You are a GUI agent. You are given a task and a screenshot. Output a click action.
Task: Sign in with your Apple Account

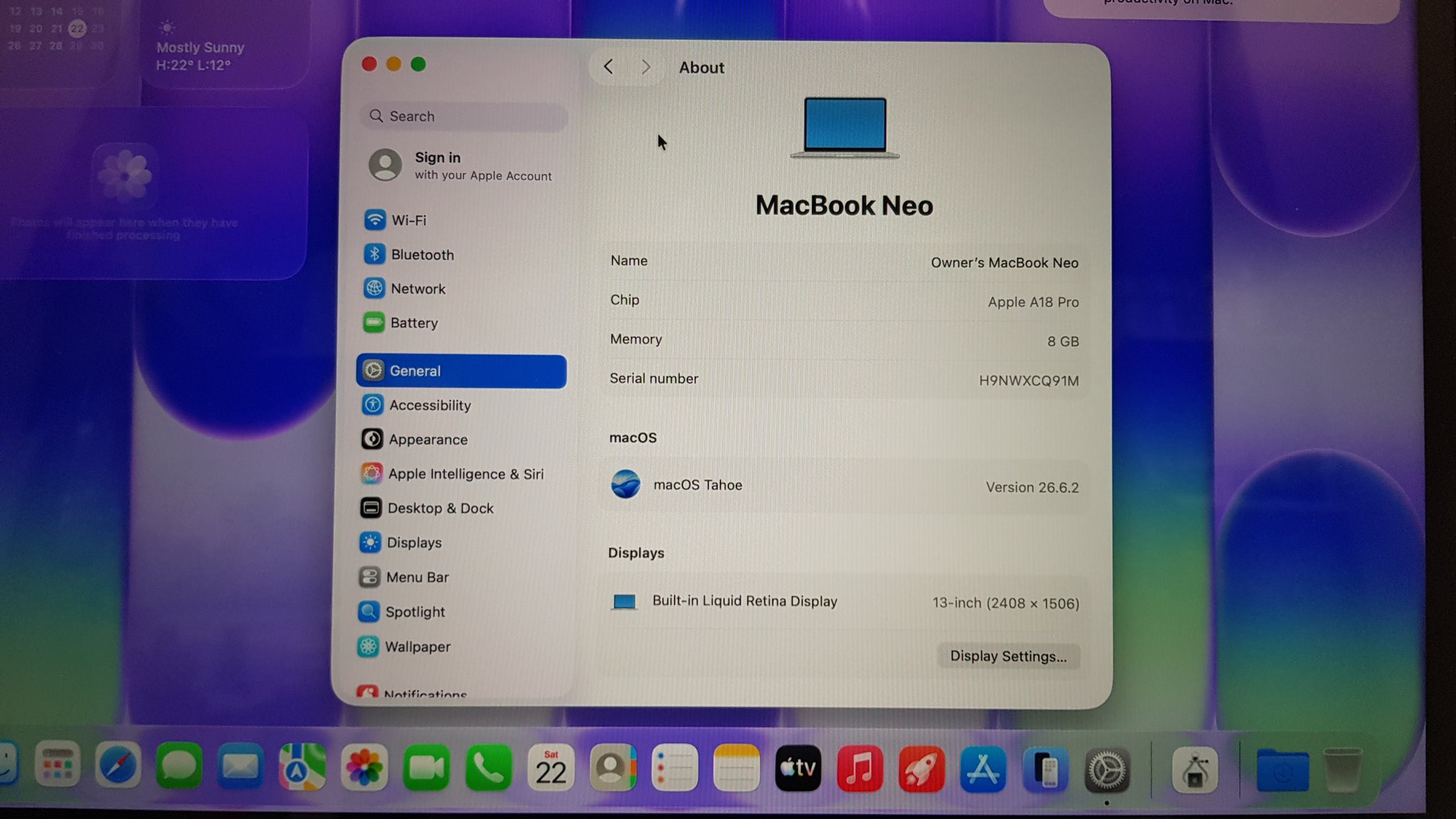(x=461, y=166)
